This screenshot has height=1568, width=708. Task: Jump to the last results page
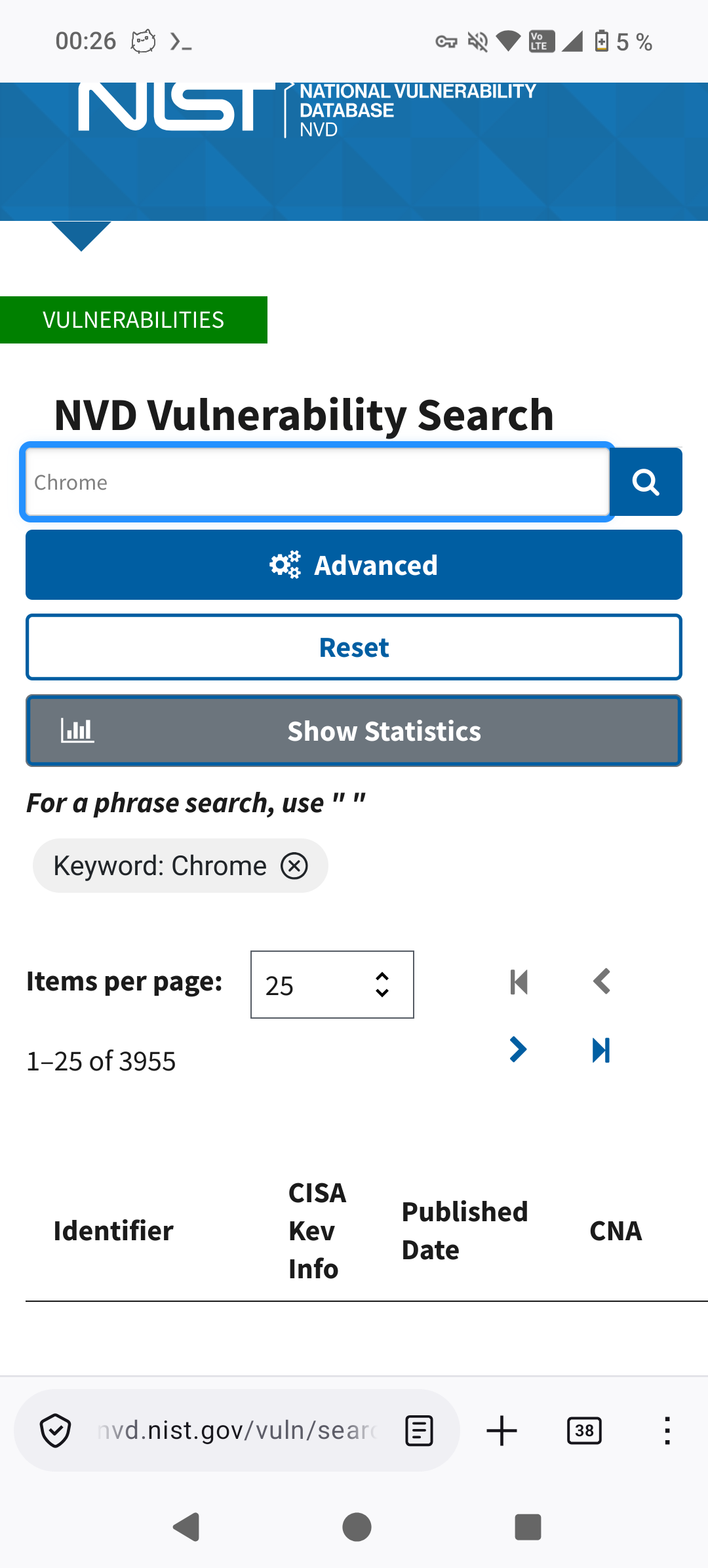601,1049
